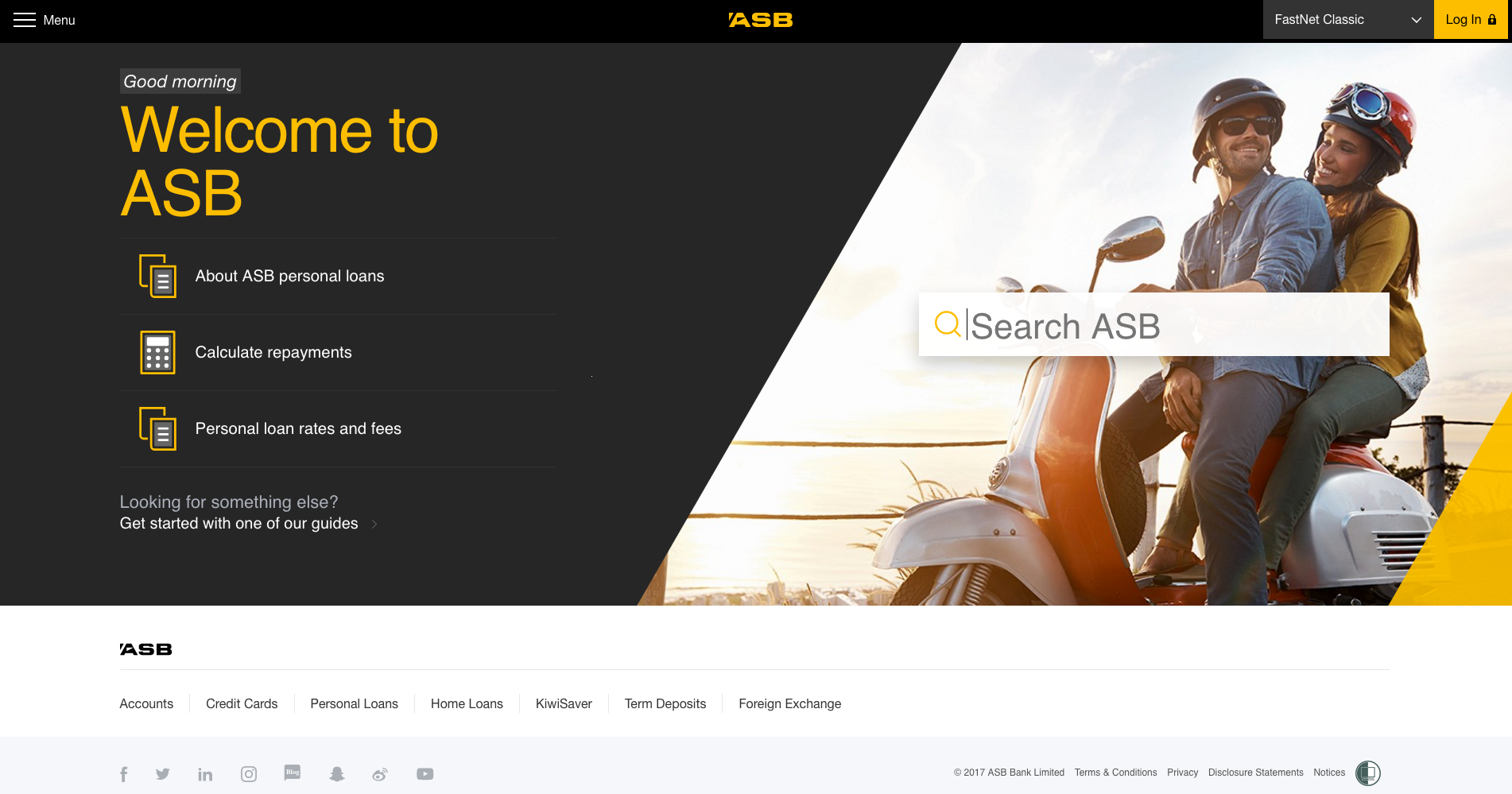Click inside the Search ASB field
The width and height of the screenshot is (1512, 794).
tap(1154, 324)
